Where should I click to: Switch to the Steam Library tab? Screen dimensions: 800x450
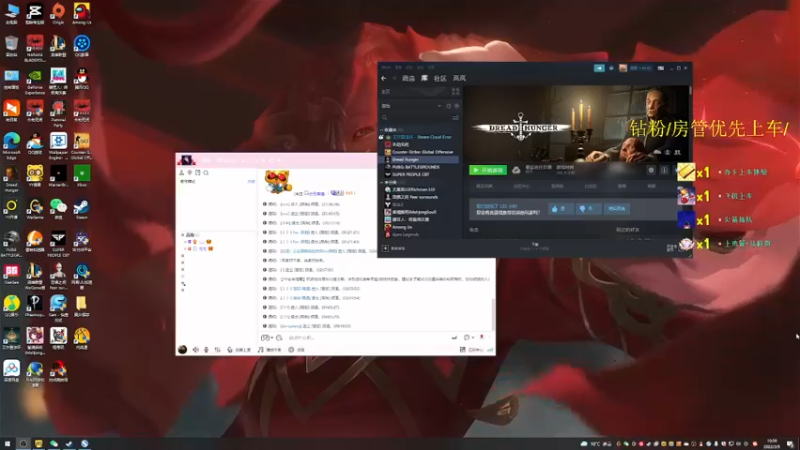coord(424,78)
